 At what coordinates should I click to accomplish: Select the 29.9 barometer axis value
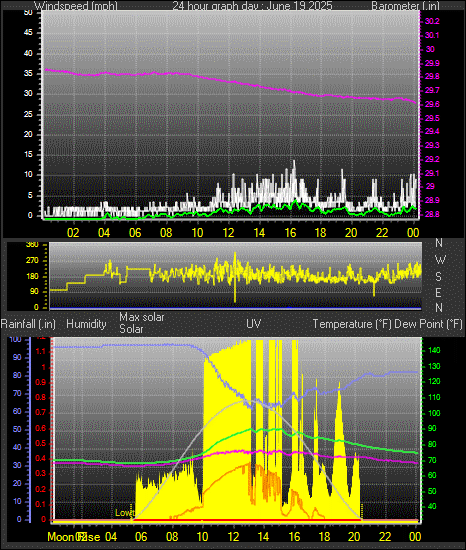432,63
